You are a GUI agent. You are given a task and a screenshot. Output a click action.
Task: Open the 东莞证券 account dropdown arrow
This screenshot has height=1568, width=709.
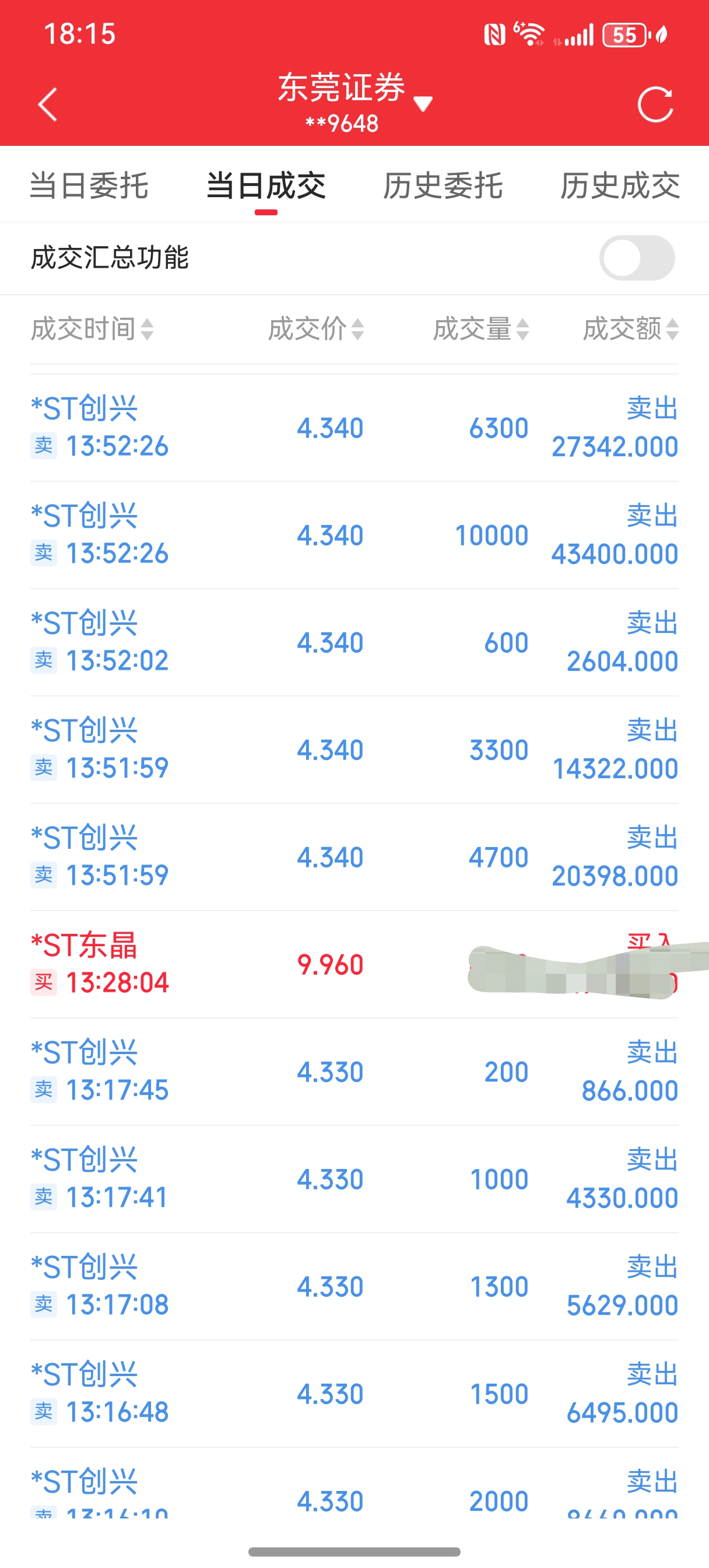(x=423, y=104)
